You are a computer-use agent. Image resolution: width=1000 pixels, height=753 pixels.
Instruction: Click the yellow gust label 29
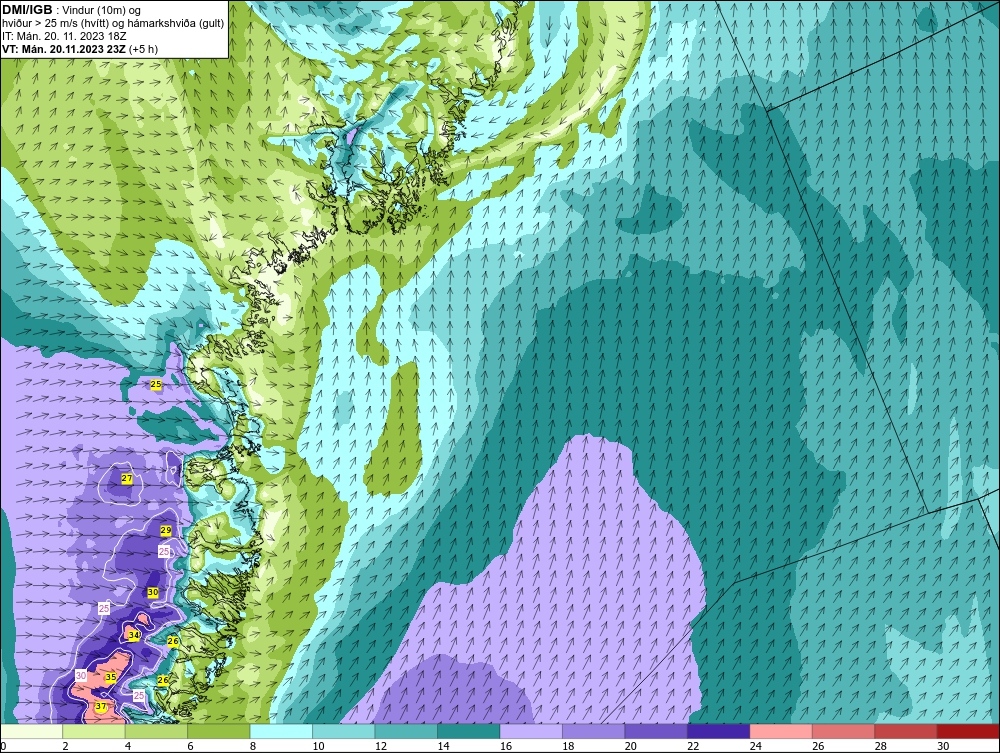[166, 530]
